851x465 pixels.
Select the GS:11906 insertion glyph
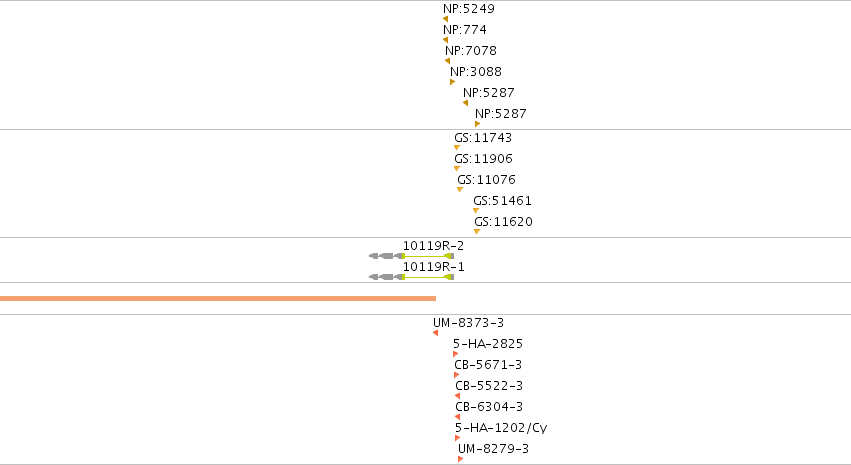tap(457, 168)
